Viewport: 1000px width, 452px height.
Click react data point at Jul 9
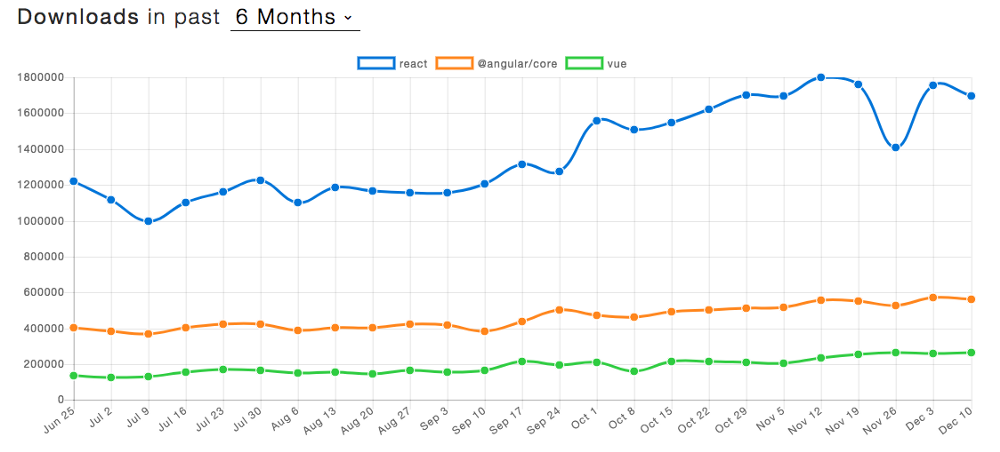coord(148,221)
